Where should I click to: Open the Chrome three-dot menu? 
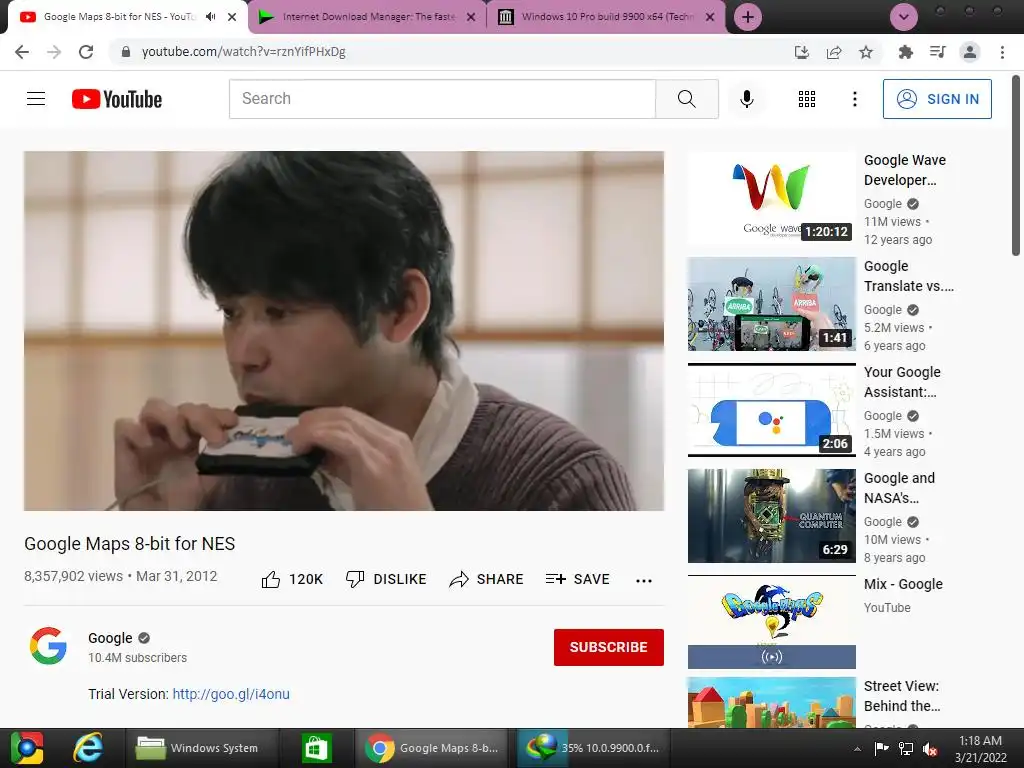(x=1002, y=52)
